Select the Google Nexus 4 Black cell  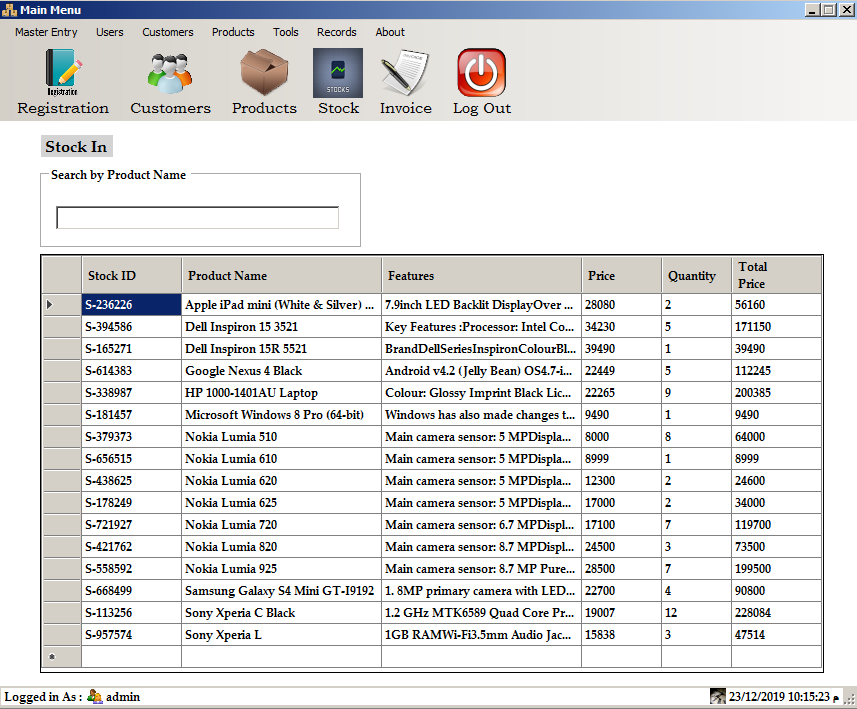click(281, 371)
